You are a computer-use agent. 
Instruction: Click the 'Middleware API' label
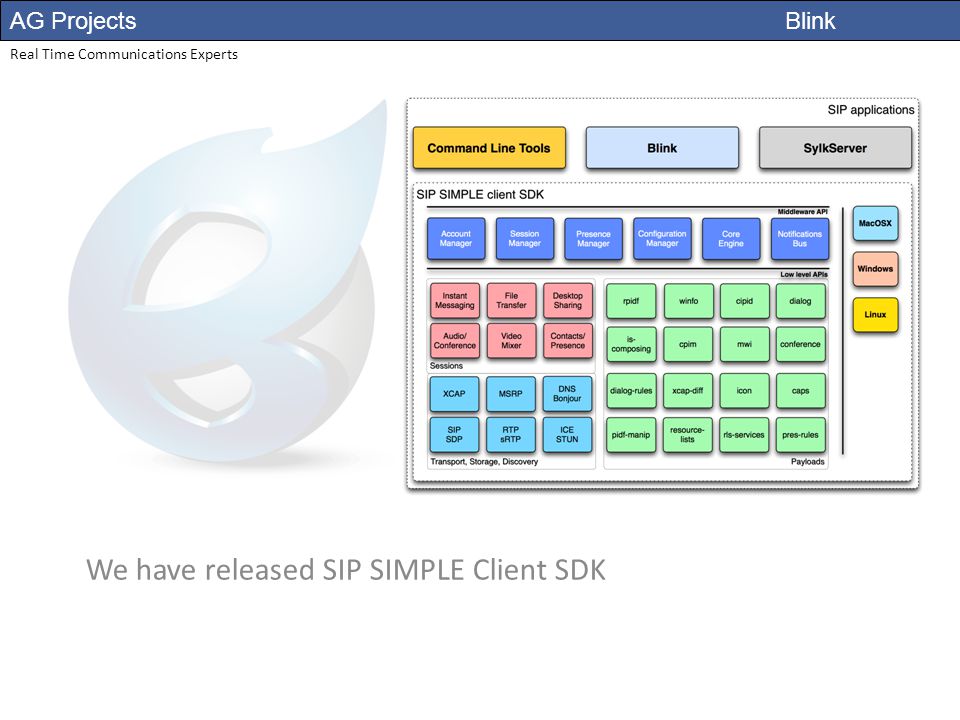(803, 212)
